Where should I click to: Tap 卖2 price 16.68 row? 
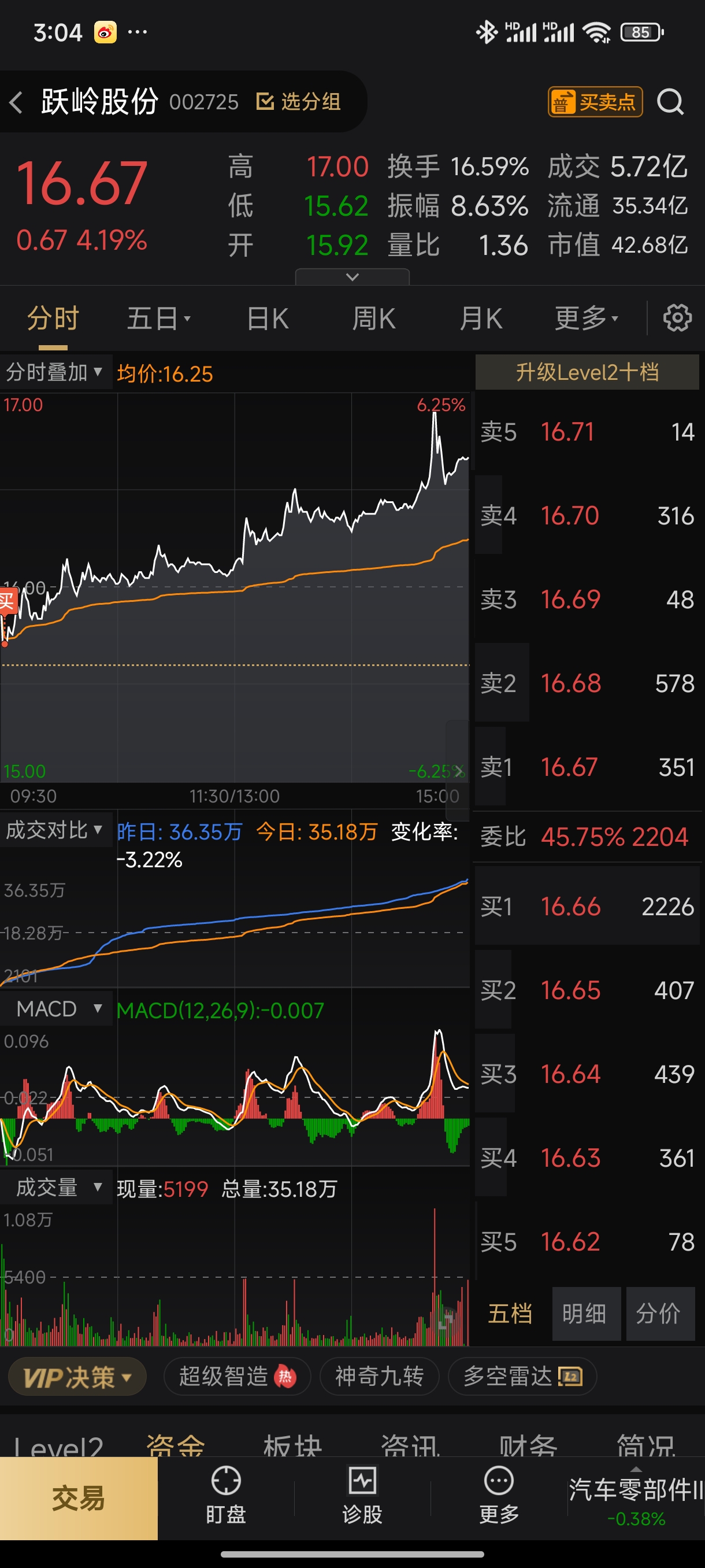coord(587,683)
